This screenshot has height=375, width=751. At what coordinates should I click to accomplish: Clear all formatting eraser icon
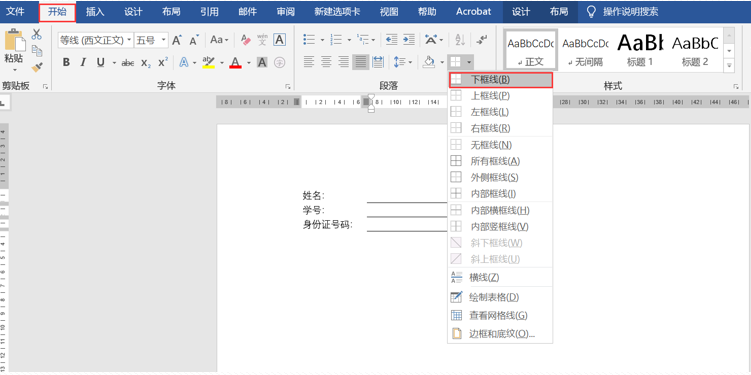[x=245, y=40]
